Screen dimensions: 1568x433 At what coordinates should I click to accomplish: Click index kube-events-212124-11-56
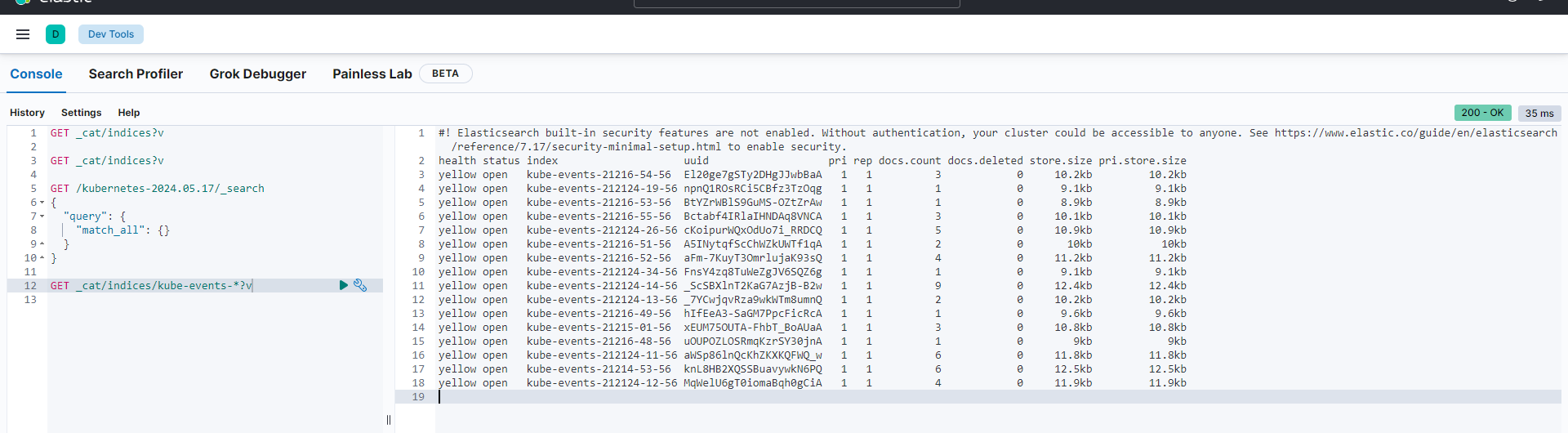602,355
